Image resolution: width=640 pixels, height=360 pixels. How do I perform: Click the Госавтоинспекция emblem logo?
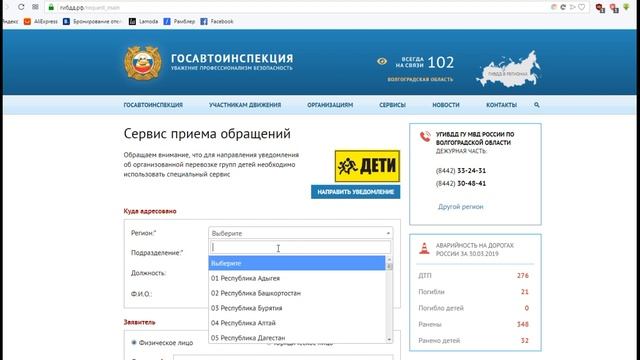[x=142, y=63]
